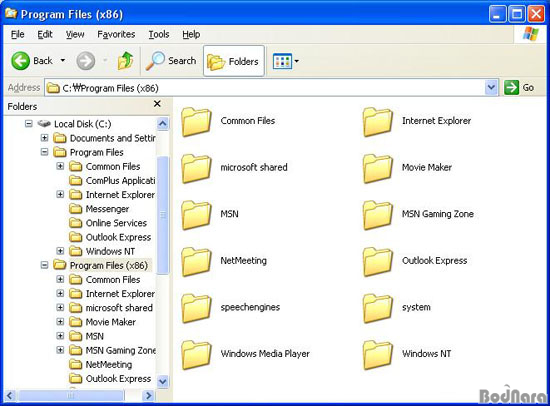Minimize the Program Files (x86) window
Viewport: 550px width, 406px height.
tap(497, 14)
